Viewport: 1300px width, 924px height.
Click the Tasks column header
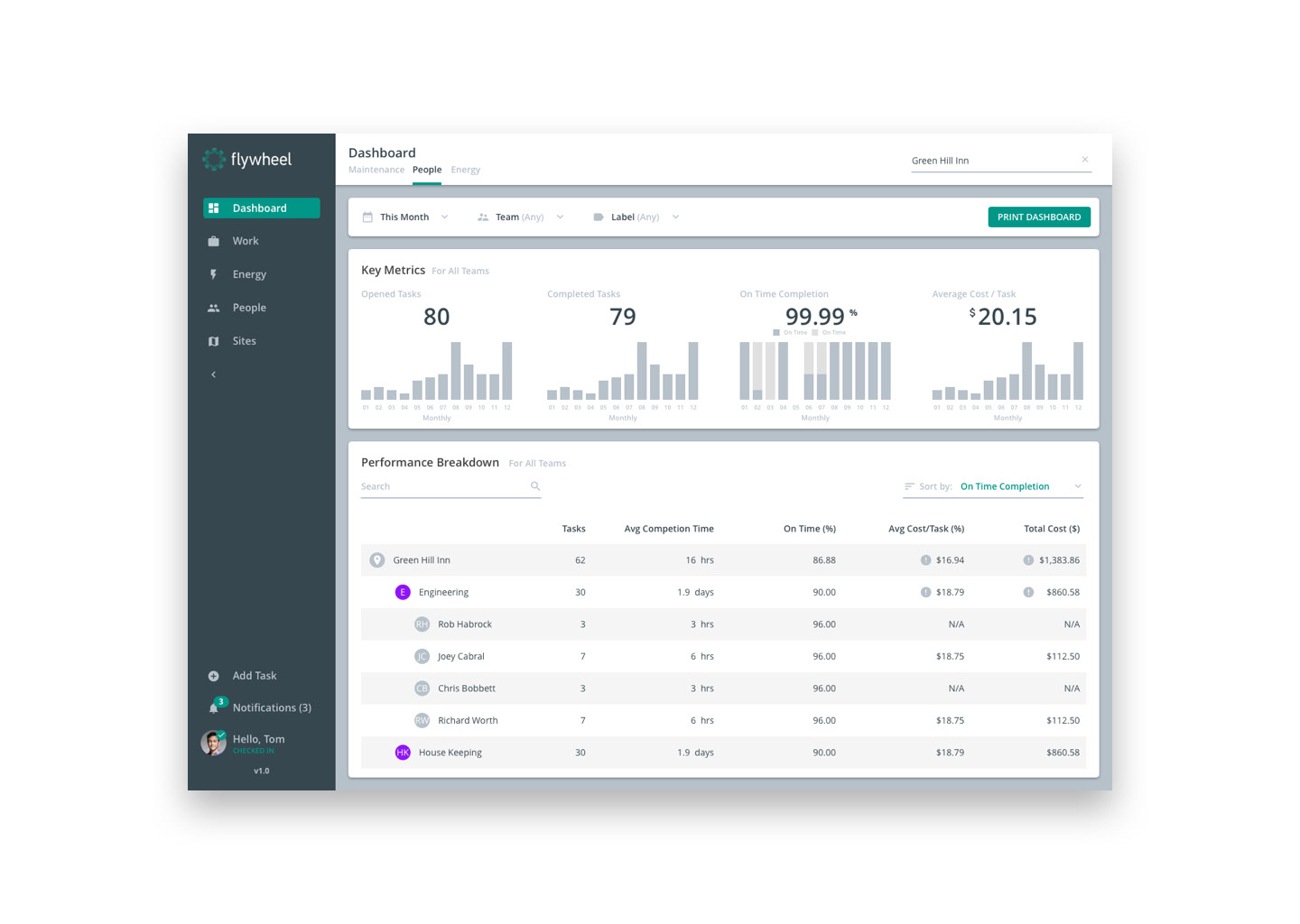574,529
